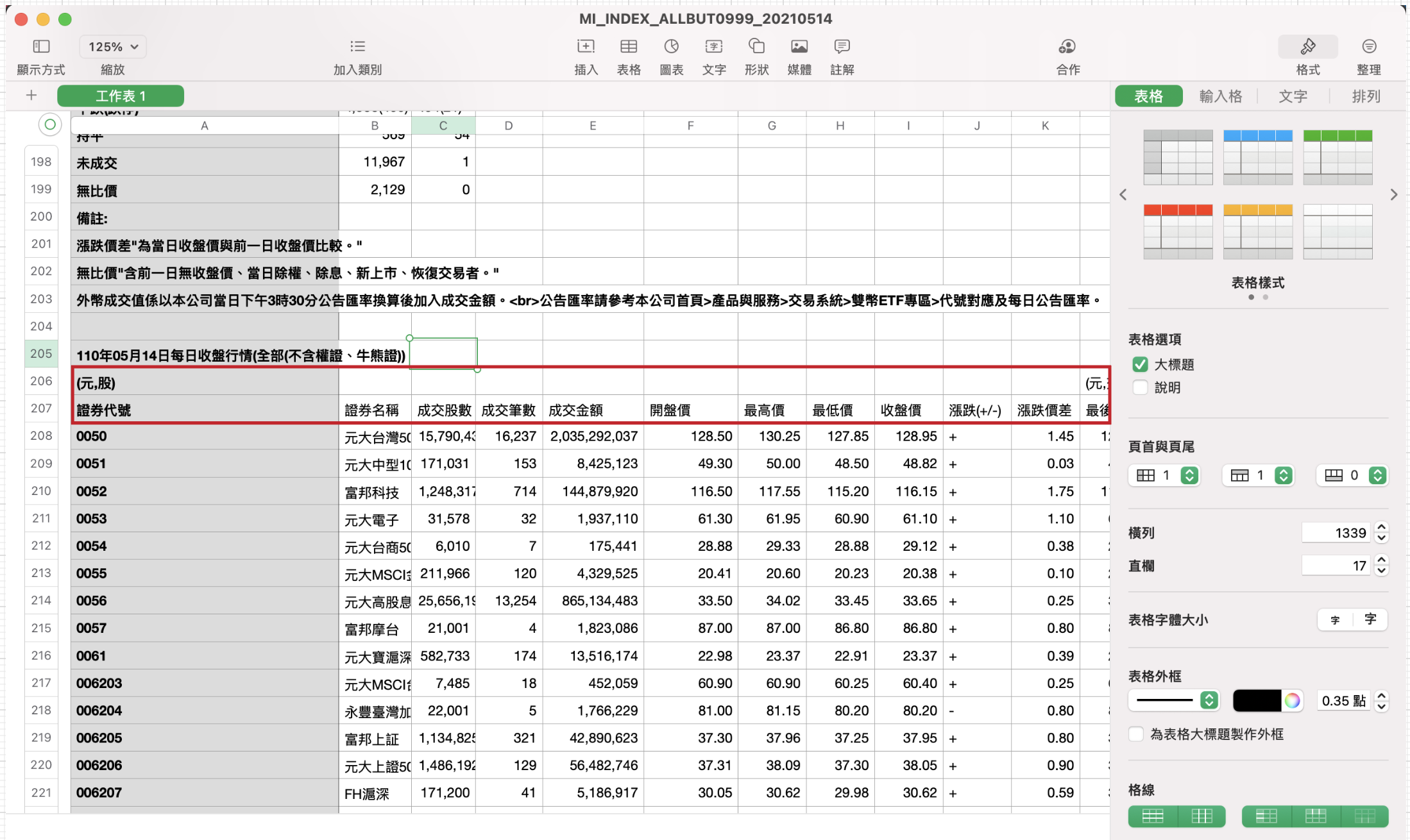Open header columns count dropdown
Viewport: 1410px width, 840px height.
coord(1164,475)
